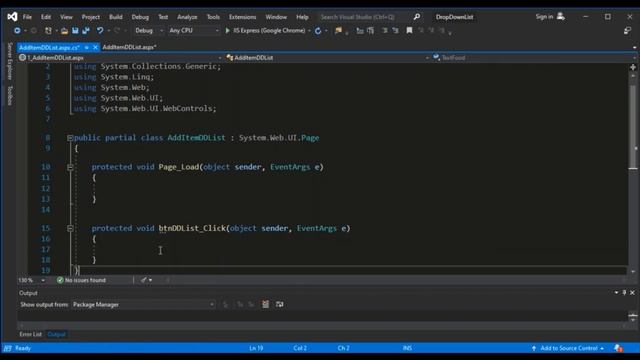640x360 pixels.
Task: Click the Open File folder icon
Action: [64, 31]
